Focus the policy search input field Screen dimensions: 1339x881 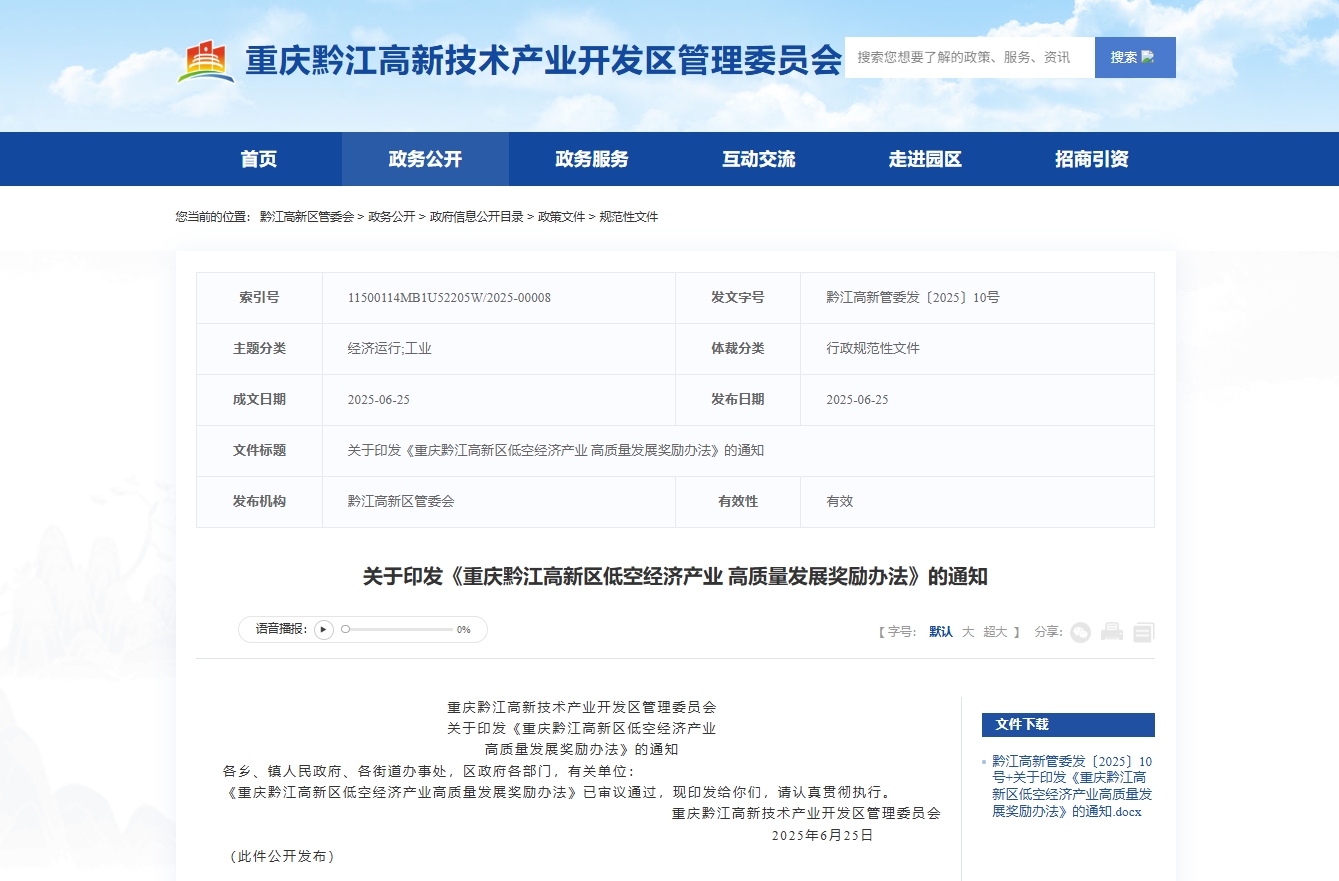[968, 58]
